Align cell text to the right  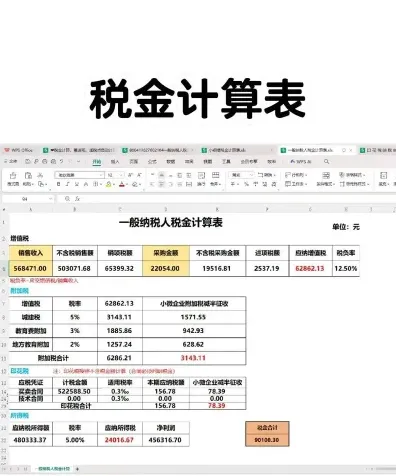(170, 184)
